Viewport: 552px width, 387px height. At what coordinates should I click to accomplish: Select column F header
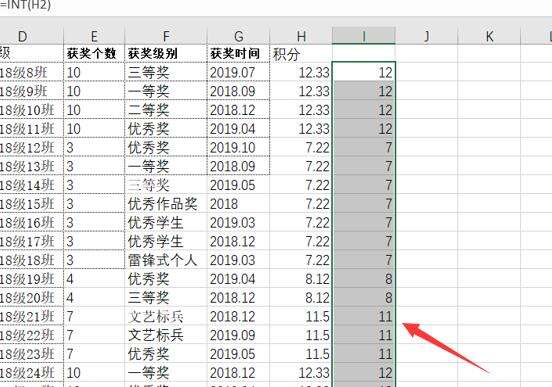pos(166,36)
